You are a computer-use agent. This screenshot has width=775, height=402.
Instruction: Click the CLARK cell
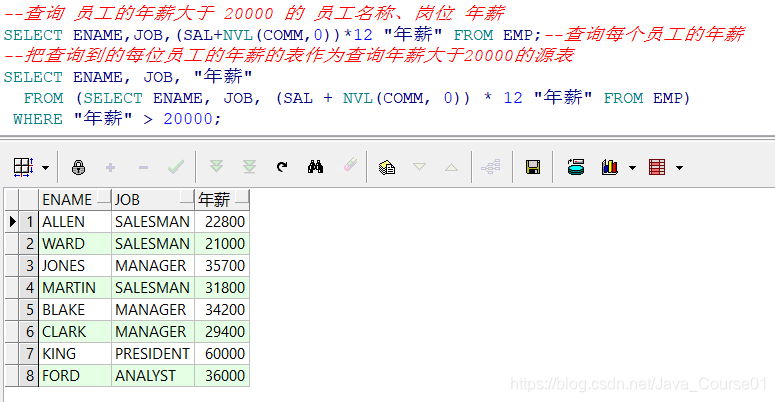click(x=75, y=332)
